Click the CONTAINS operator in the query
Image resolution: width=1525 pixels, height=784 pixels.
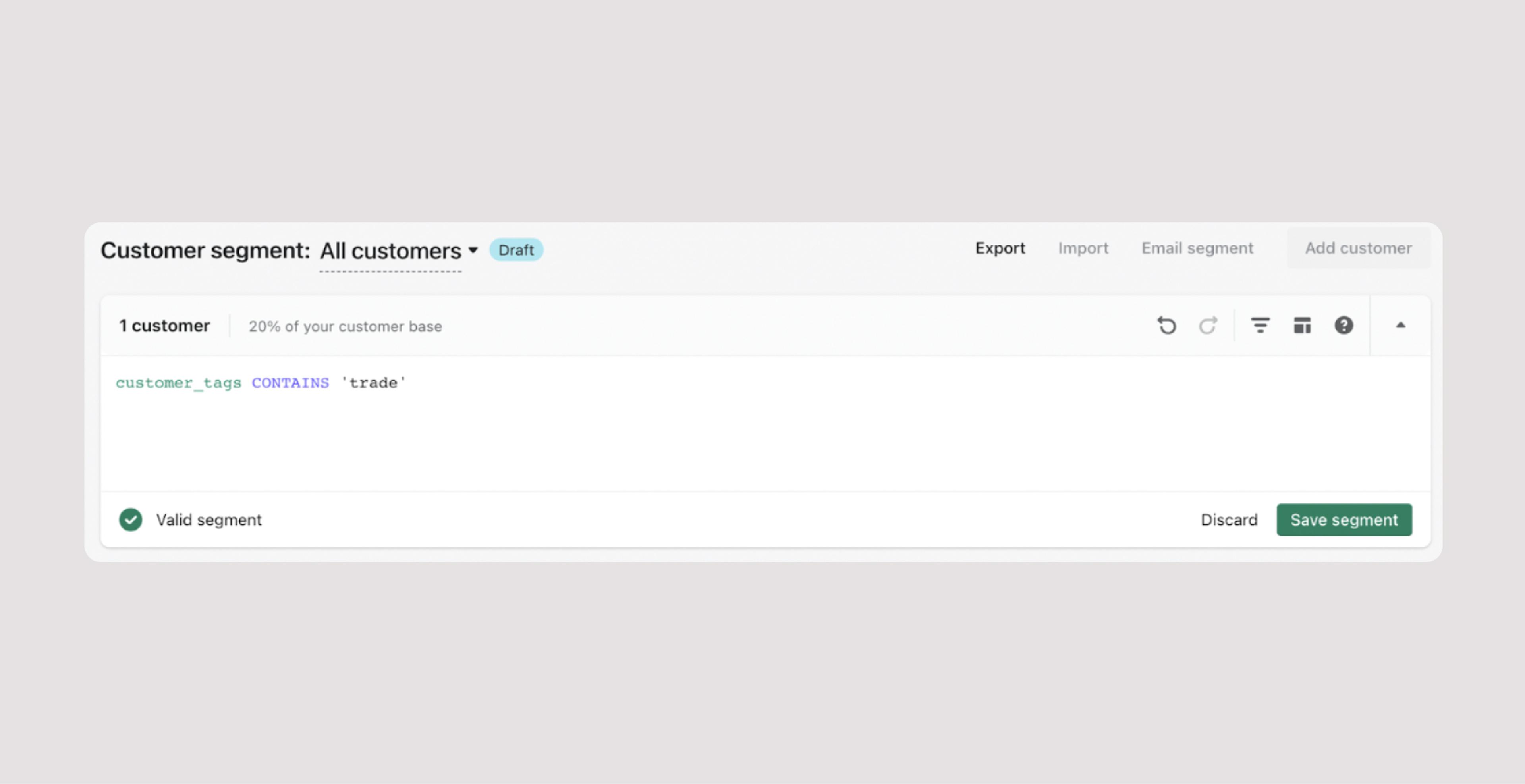tap(290, 383)
